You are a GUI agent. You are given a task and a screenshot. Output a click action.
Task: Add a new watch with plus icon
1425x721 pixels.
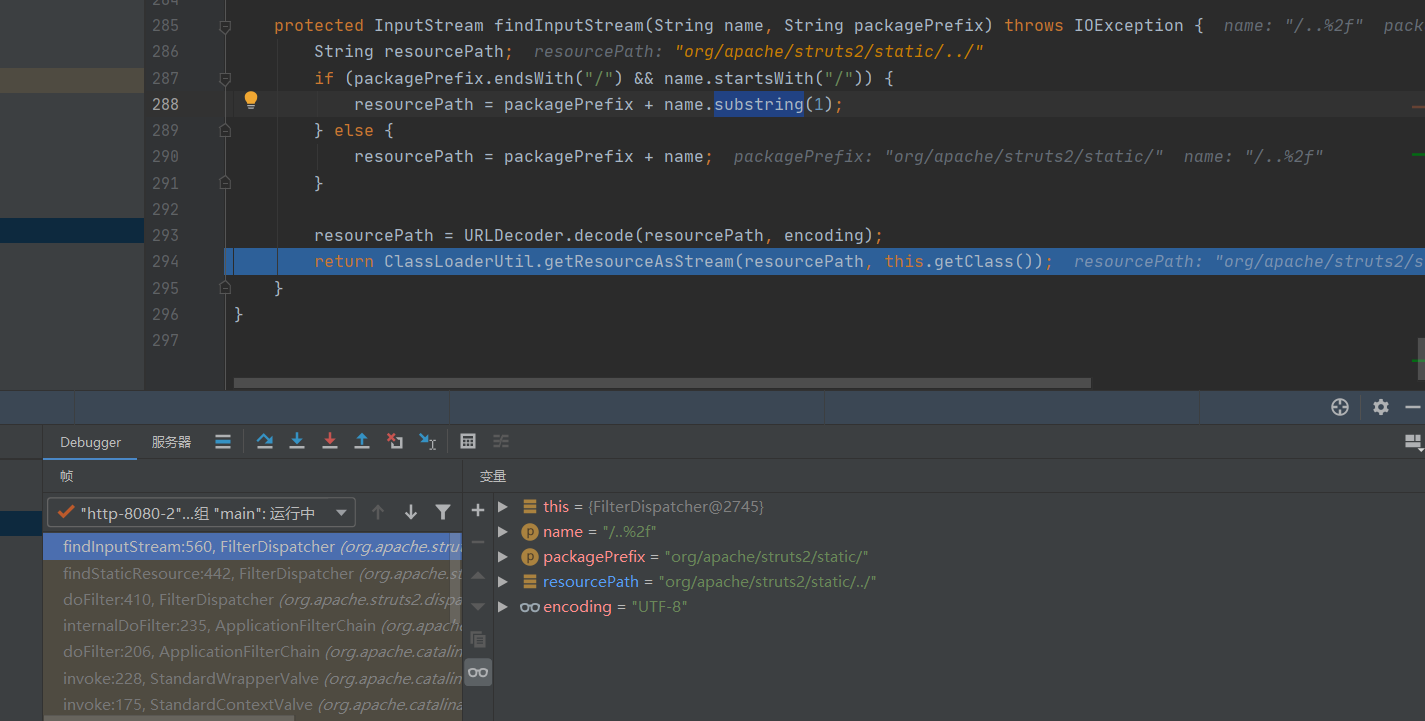tap(478, 510)
